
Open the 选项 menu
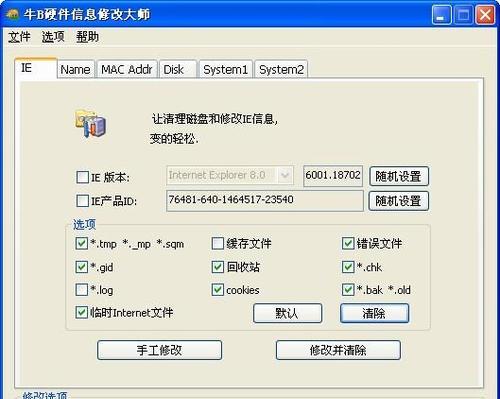tap(53, 37)
